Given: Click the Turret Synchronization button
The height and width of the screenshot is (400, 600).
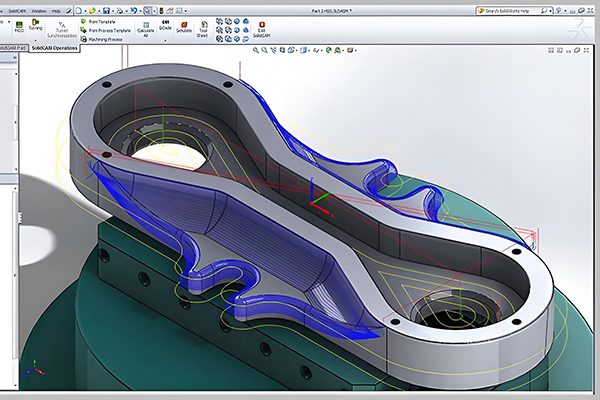Looking at the screenshot, I should pos(62,30).
